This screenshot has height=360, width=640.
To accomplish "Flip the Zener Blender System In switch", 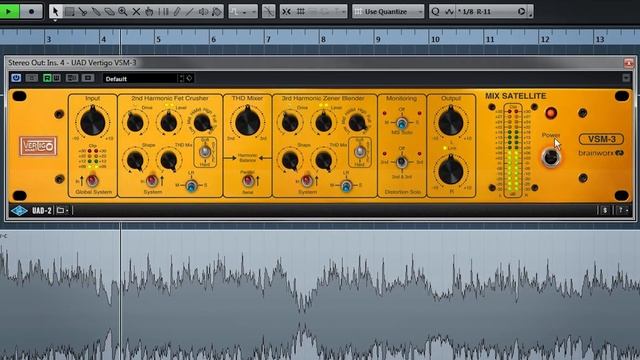I will pos(307,180).
